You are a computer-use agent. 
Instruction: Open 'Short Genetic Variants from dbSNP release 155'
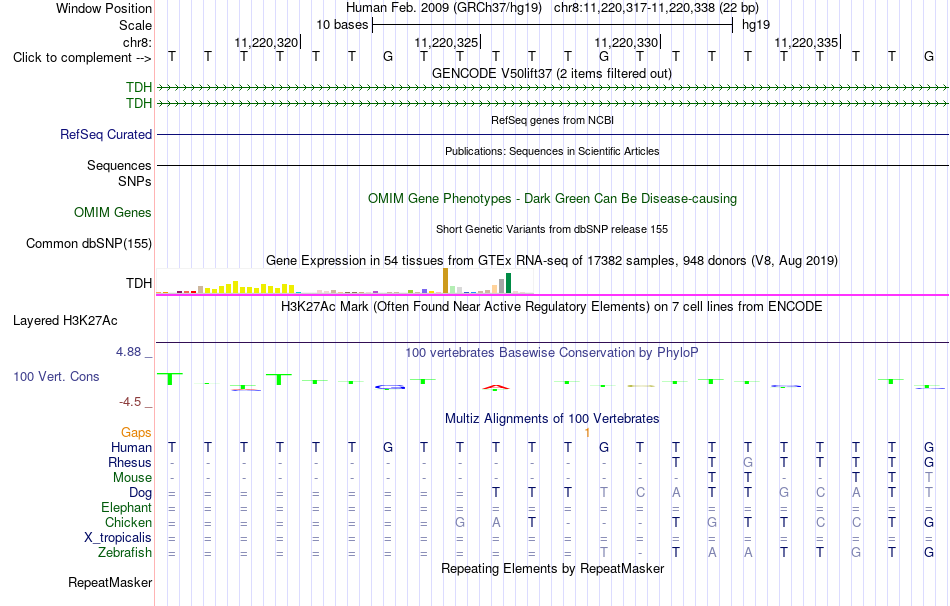point(552,229)
